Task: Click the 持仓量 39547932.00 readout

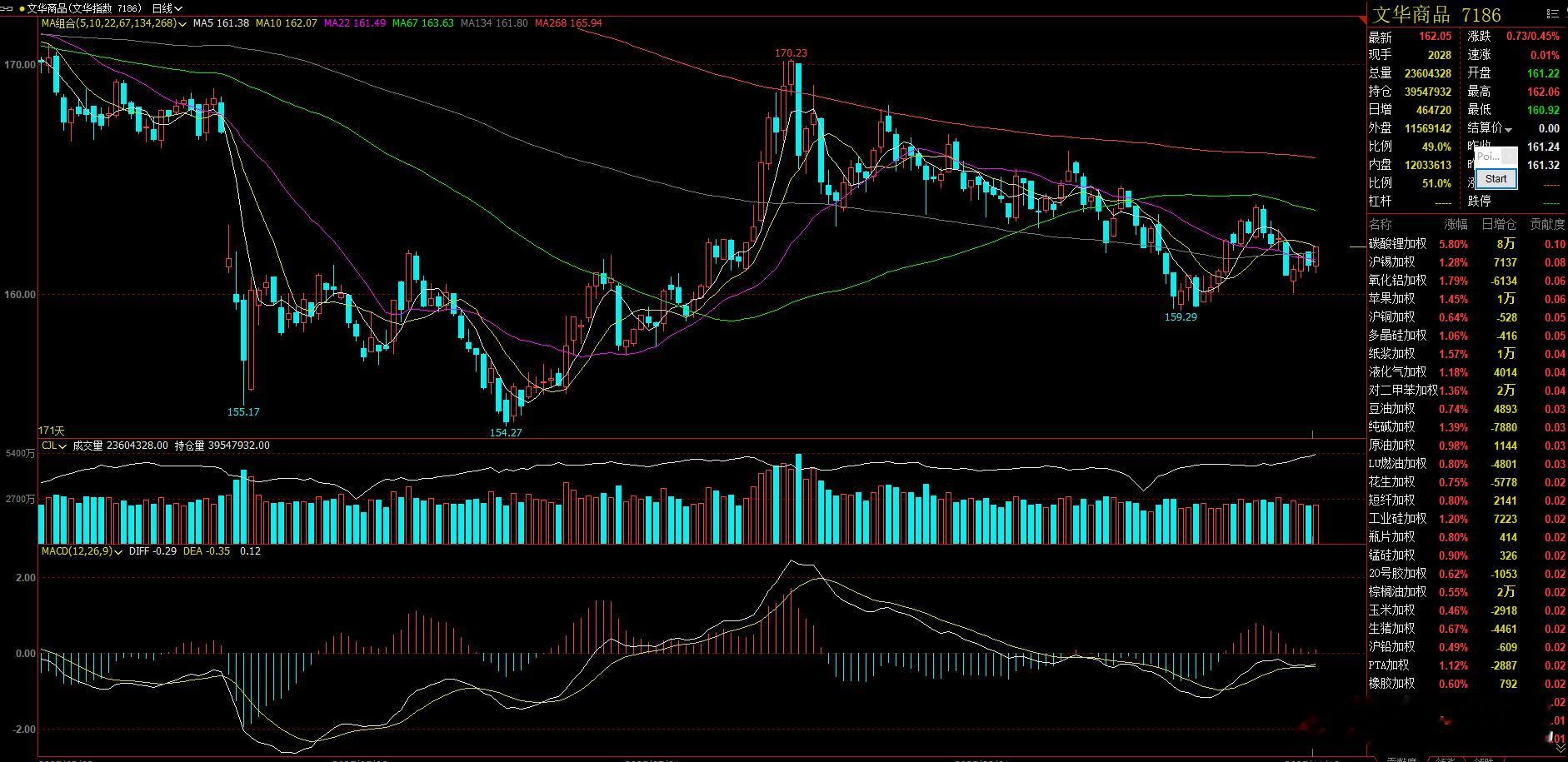Action: (x=222, y=446)
